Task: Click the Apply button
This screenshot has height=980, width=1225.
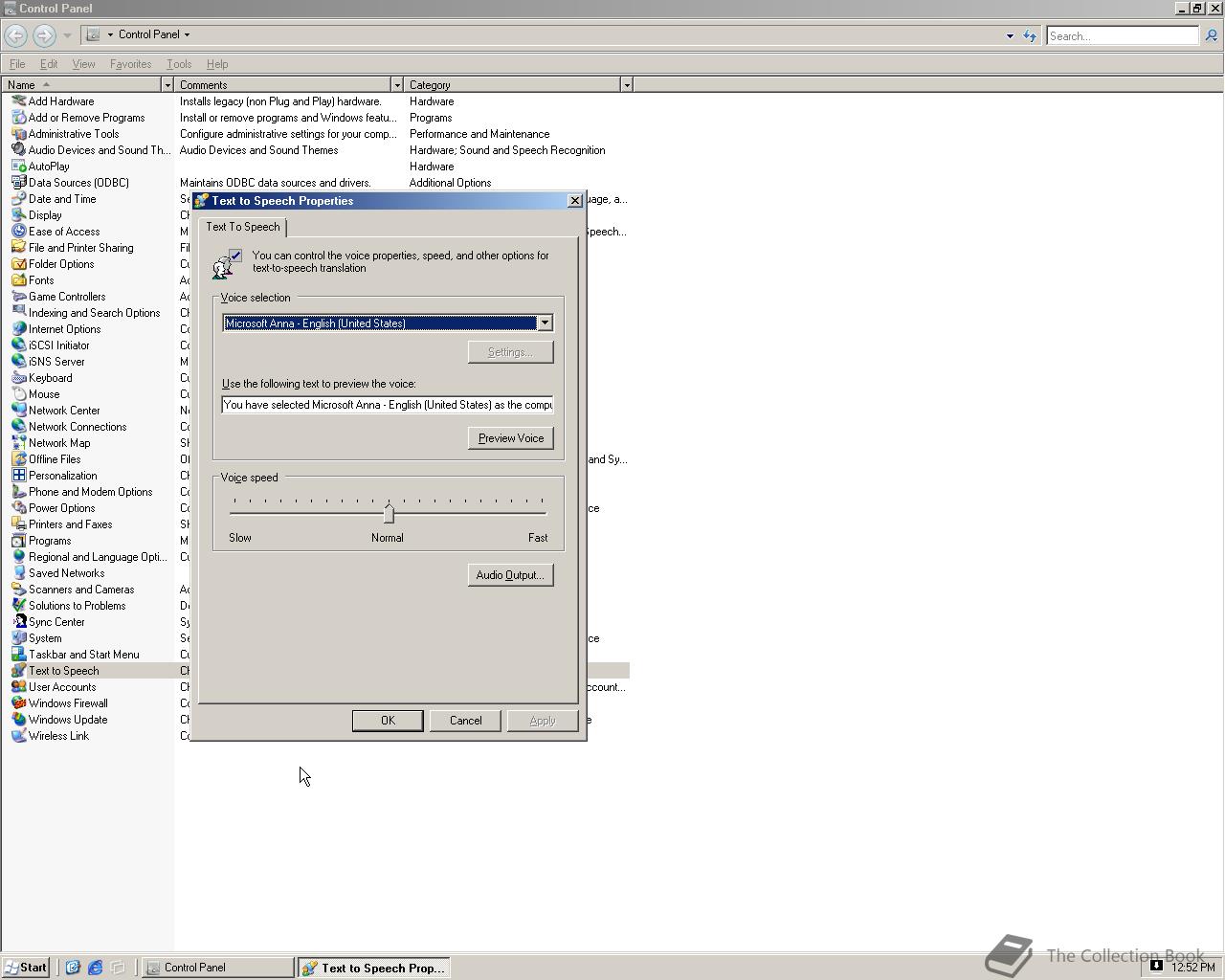Action: (543, 721)
